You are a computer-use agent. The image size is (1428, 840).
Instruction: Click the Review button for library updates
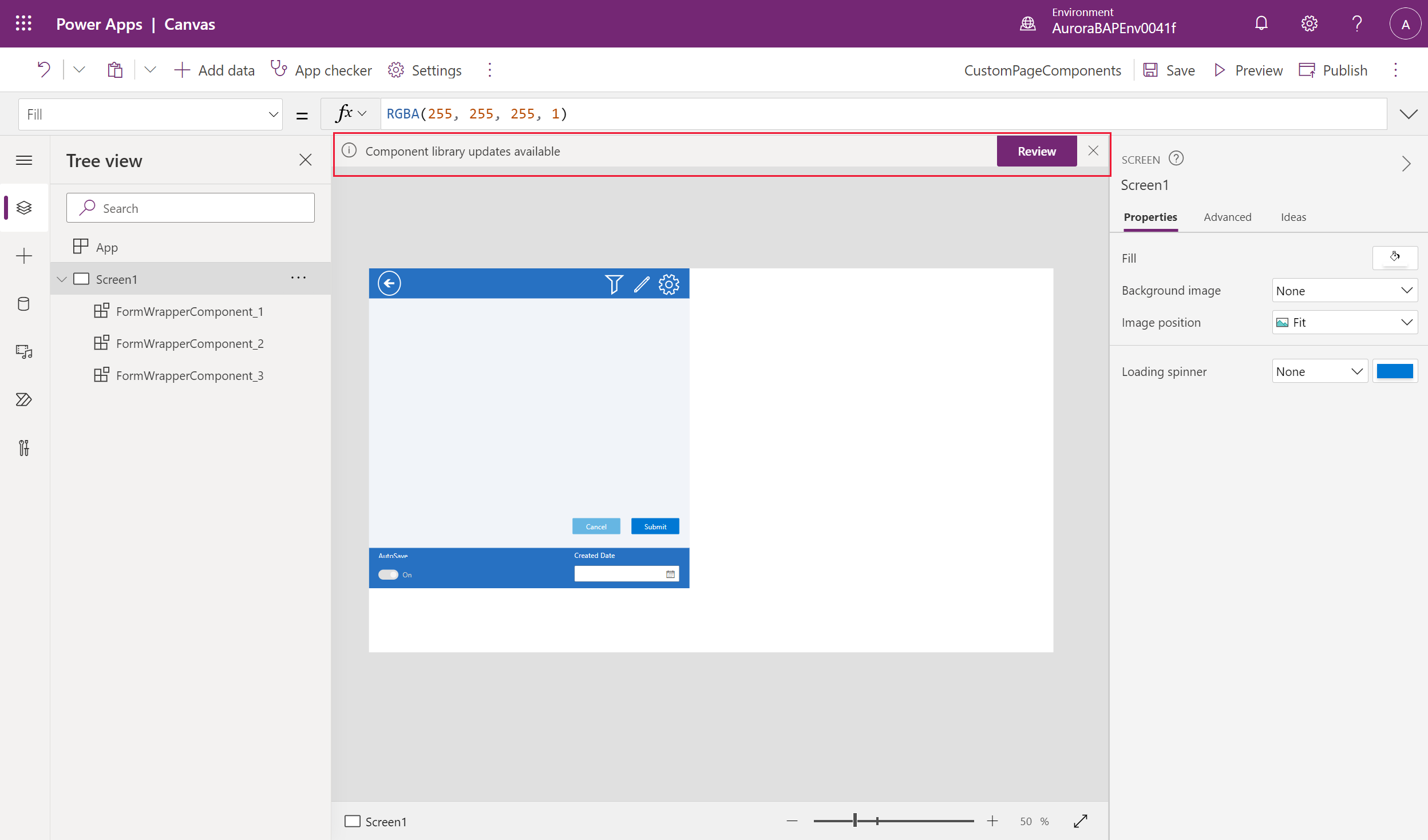[x=1036, y=151]
